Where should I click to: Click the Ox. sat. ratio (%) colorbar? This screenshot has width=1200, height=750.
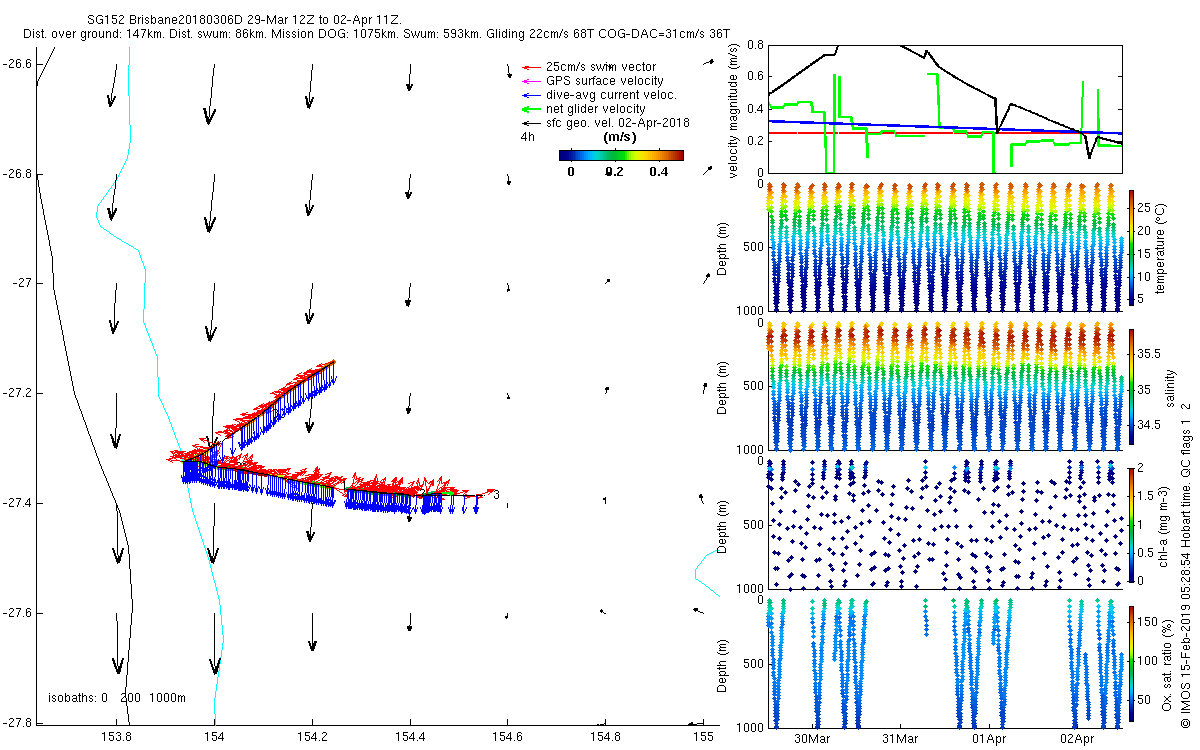click(1132, 660)
